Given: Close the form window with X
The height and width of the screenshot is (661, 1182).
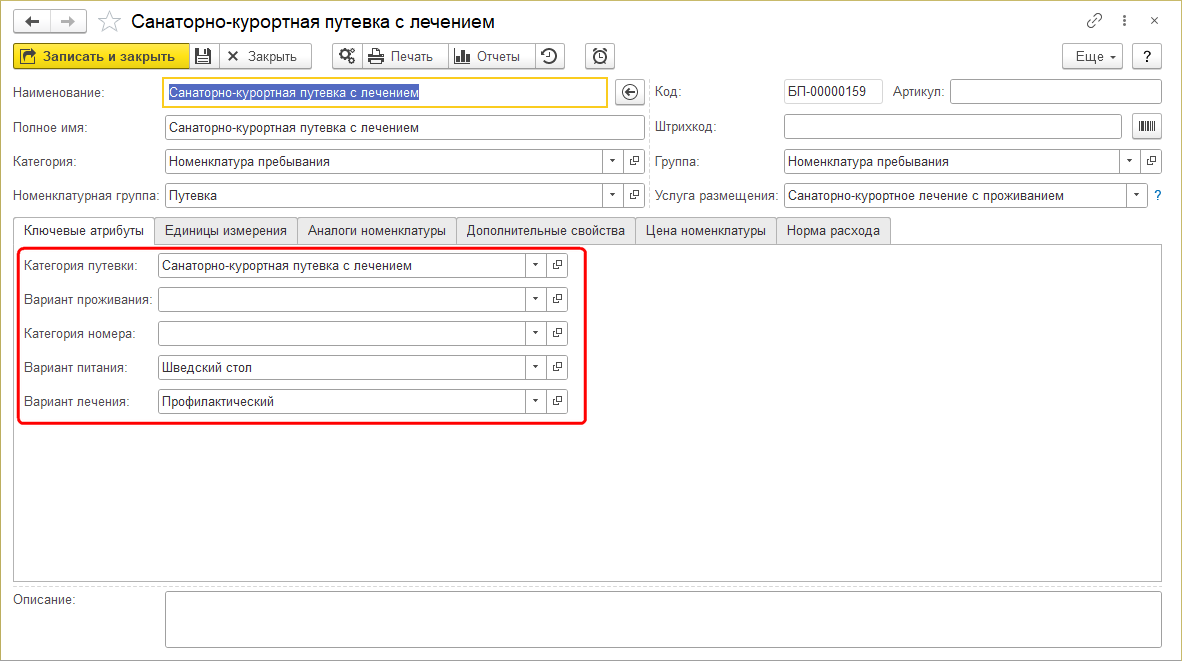Looking at the screenshot, I should (1154, 21).
